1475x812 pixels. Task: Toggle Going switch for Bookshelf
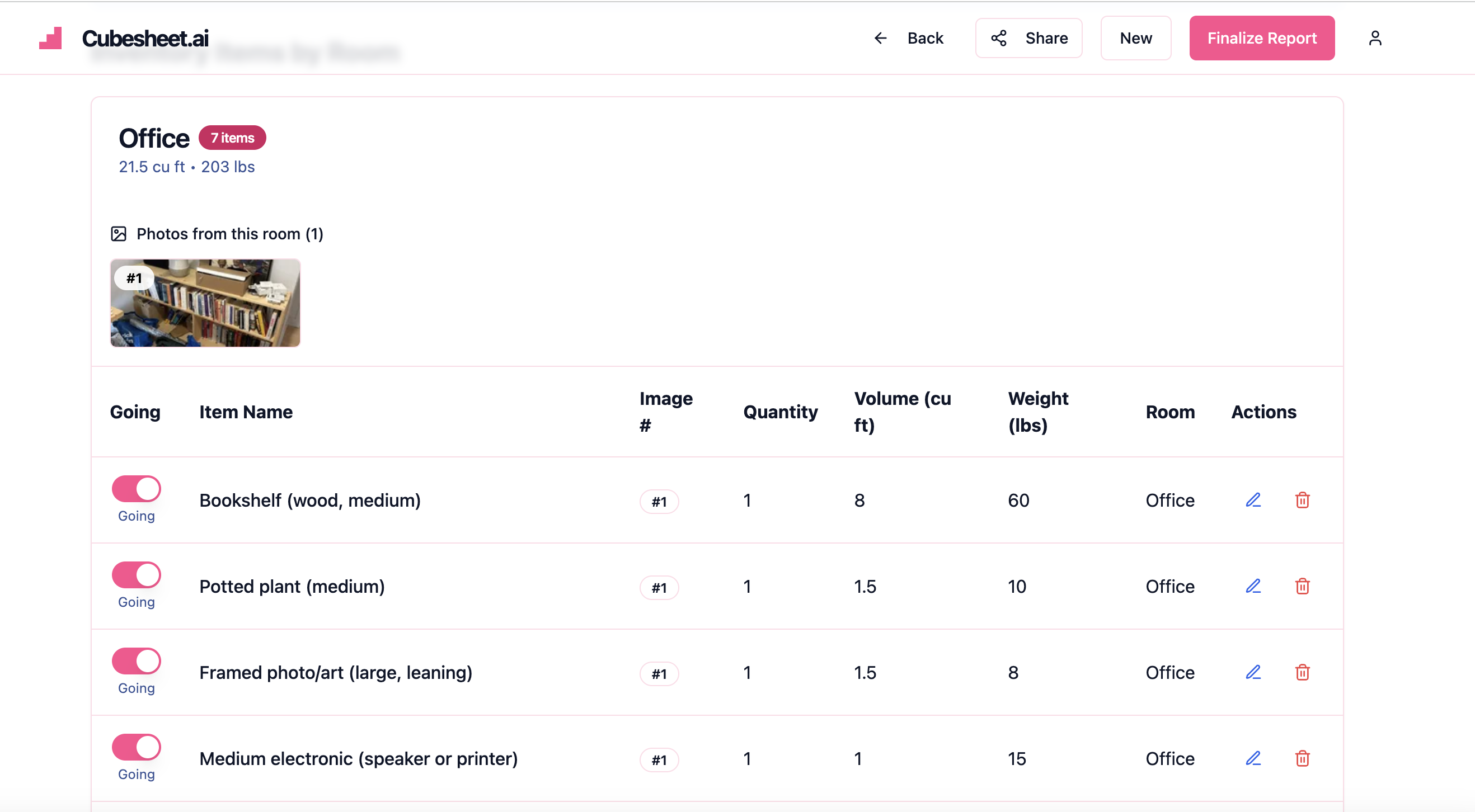(137, 489)
